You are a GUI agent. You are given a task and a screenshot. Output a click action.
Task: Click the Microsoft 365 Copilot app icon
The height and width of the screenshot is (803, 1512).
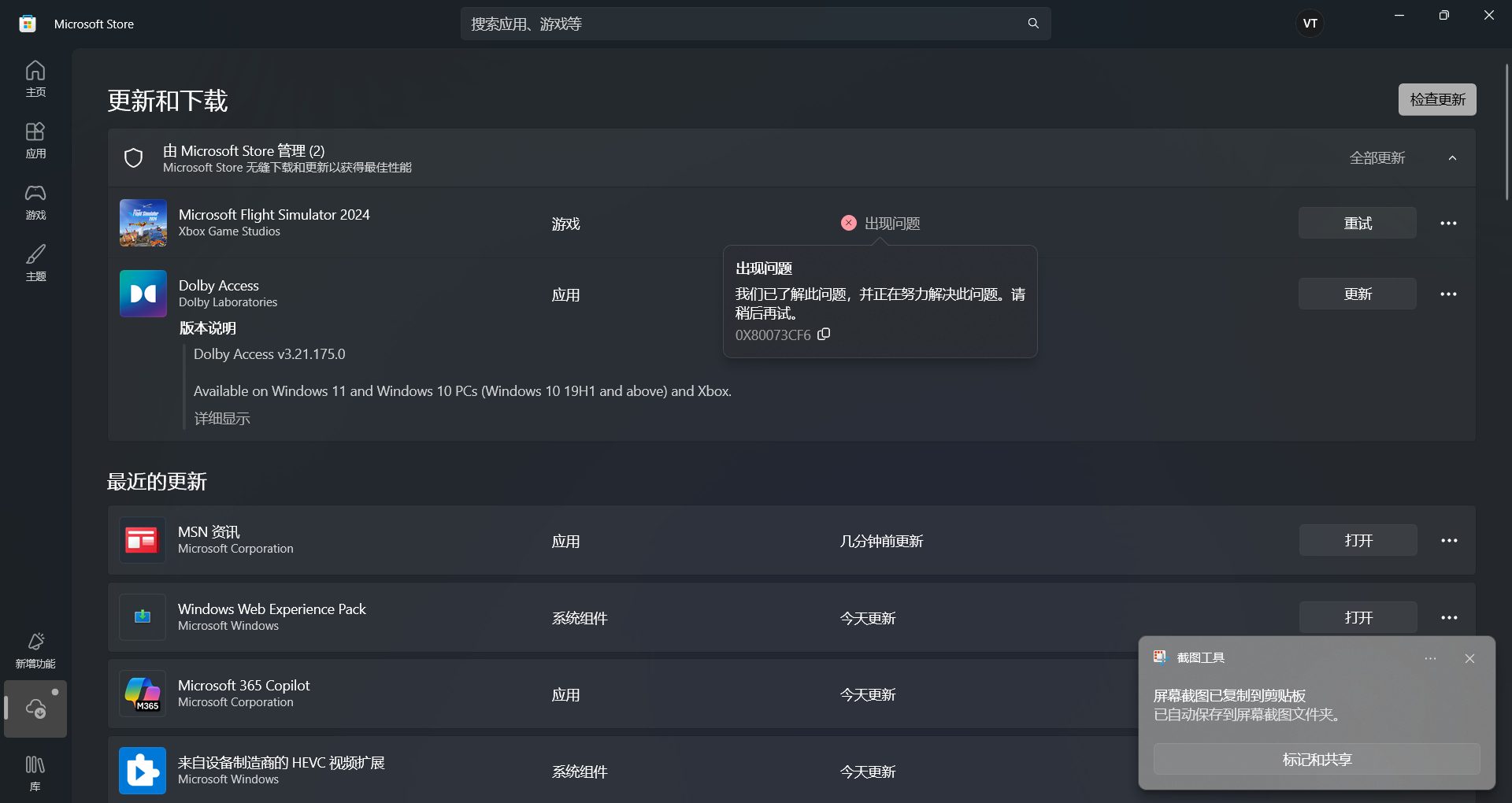143,694
